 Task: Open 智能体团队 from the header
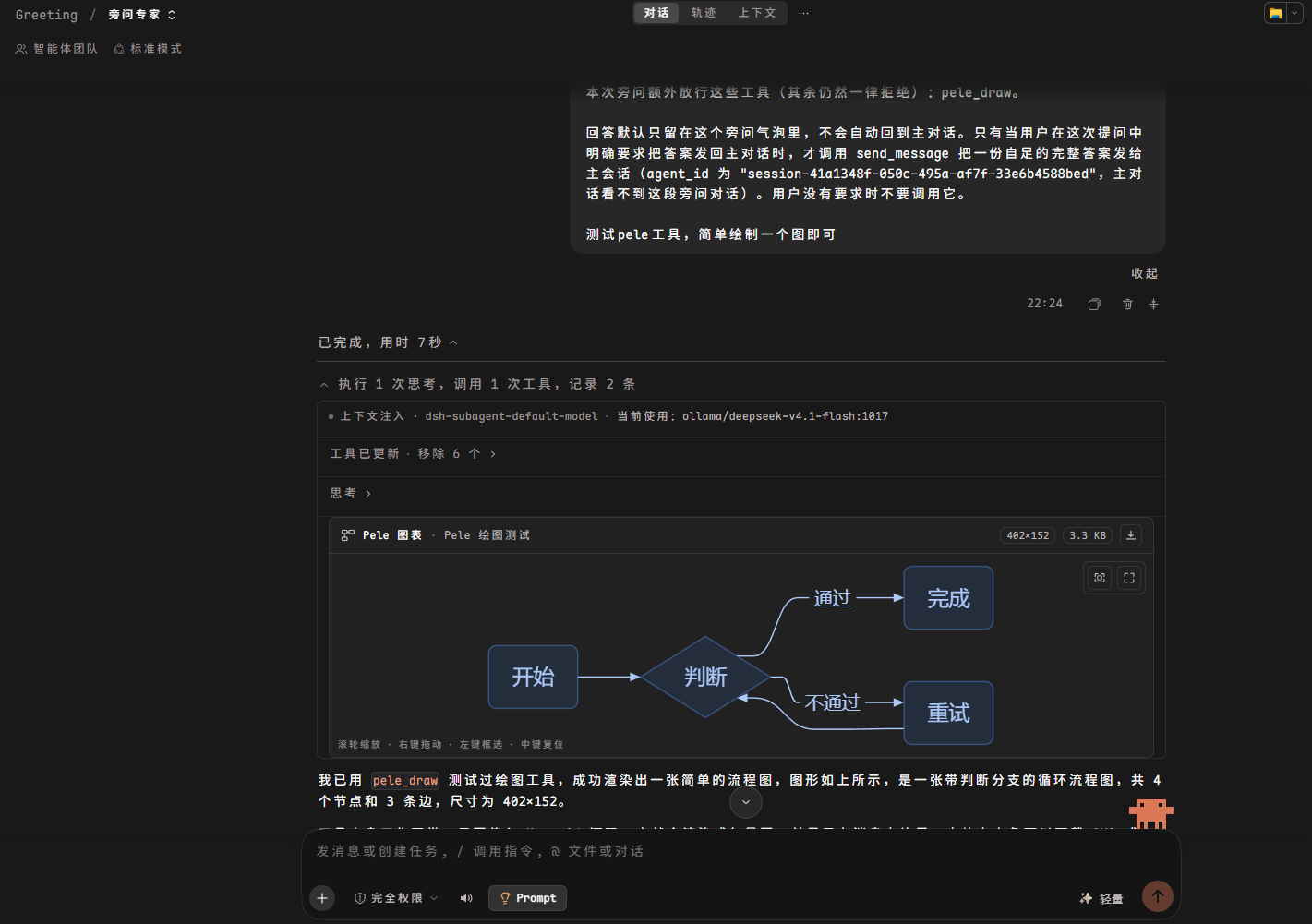click(x=56, y=49)
